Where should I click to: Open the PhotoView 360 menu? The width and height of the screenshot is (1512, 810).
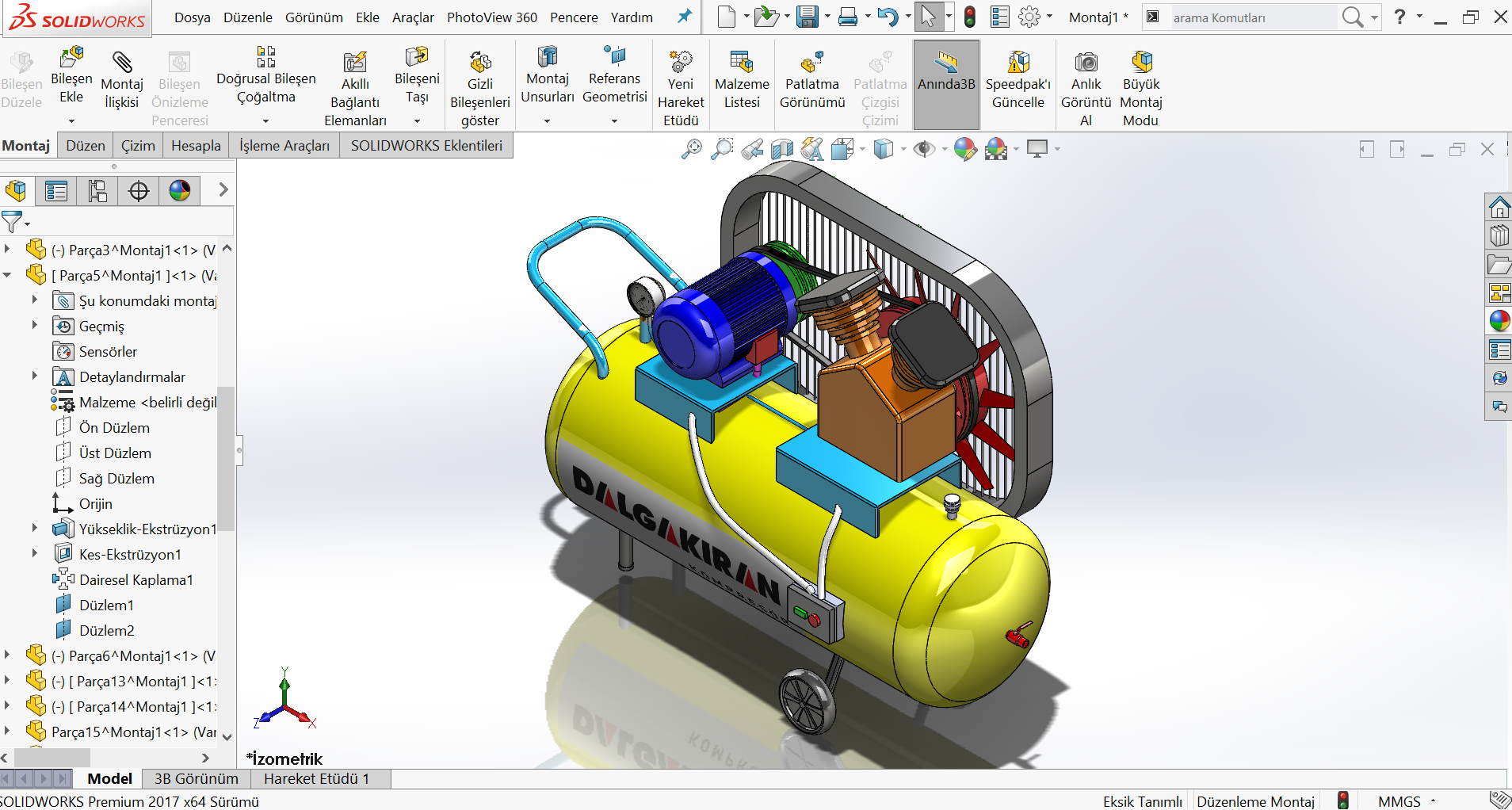coord(492,17)
